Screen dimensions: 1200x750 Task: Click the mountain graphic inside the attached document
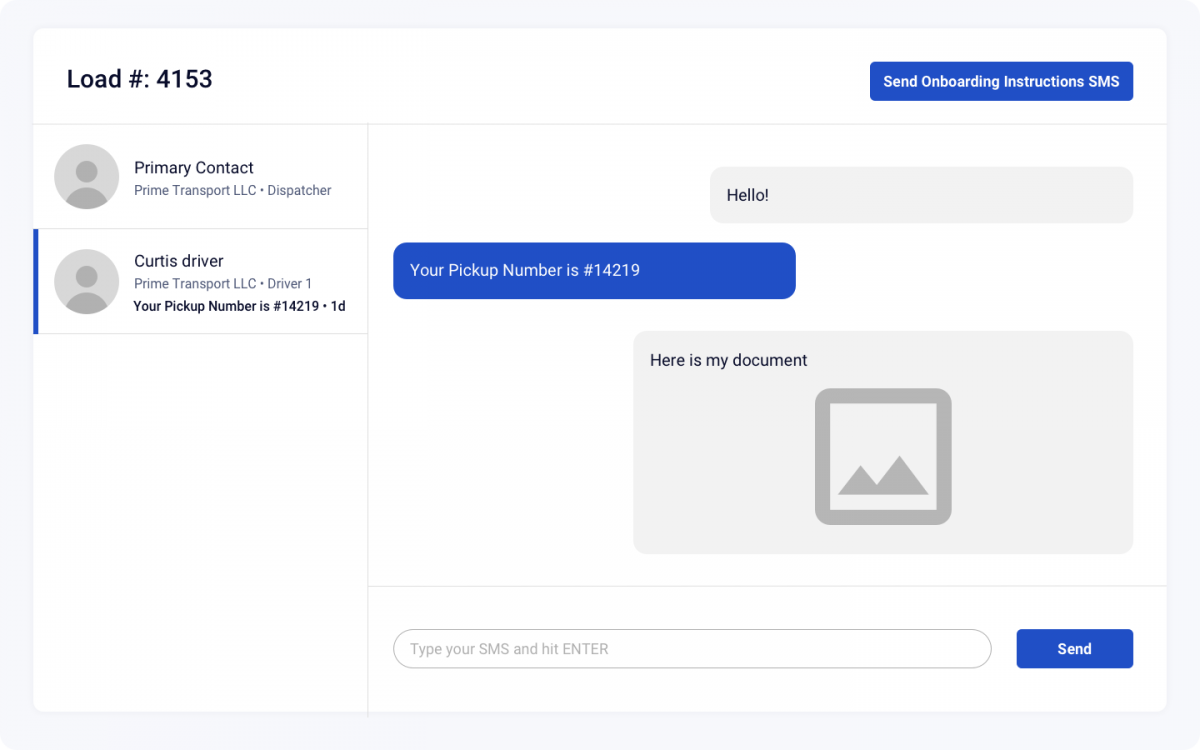(x=883, y=478)
